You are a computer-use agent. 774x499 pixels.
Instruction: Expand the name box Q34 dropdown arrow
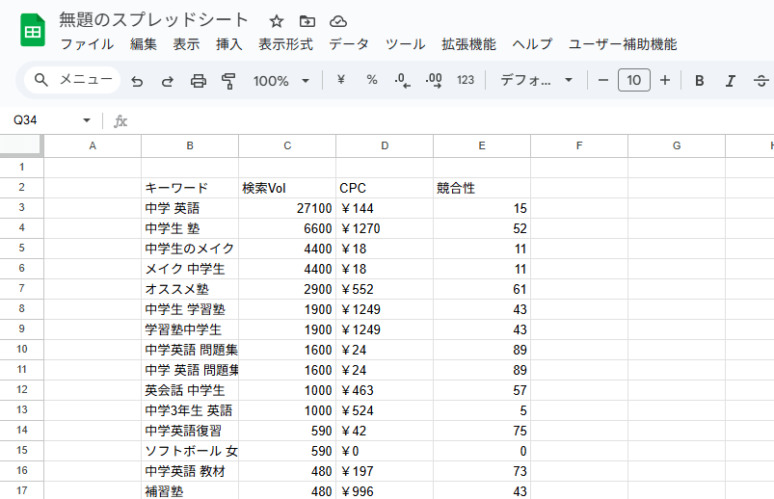tap(87, 120)
